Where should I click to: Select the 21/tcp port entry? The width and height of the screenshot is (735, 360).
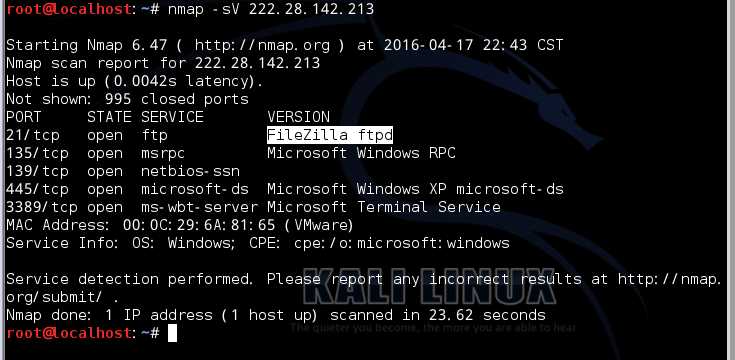[x=33, y=135]
